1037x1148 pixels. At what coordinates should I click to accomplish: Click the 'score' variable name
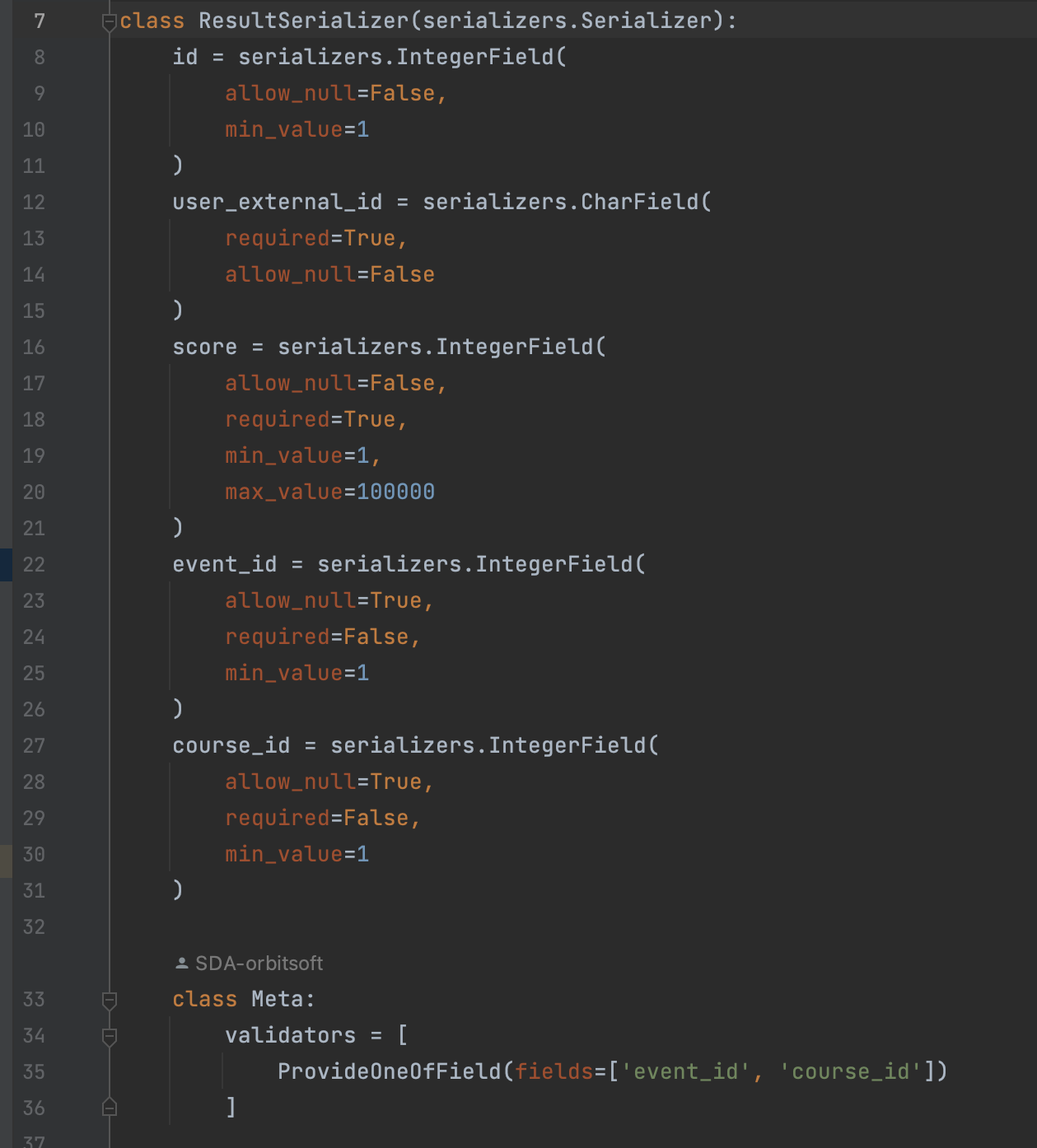205,348
